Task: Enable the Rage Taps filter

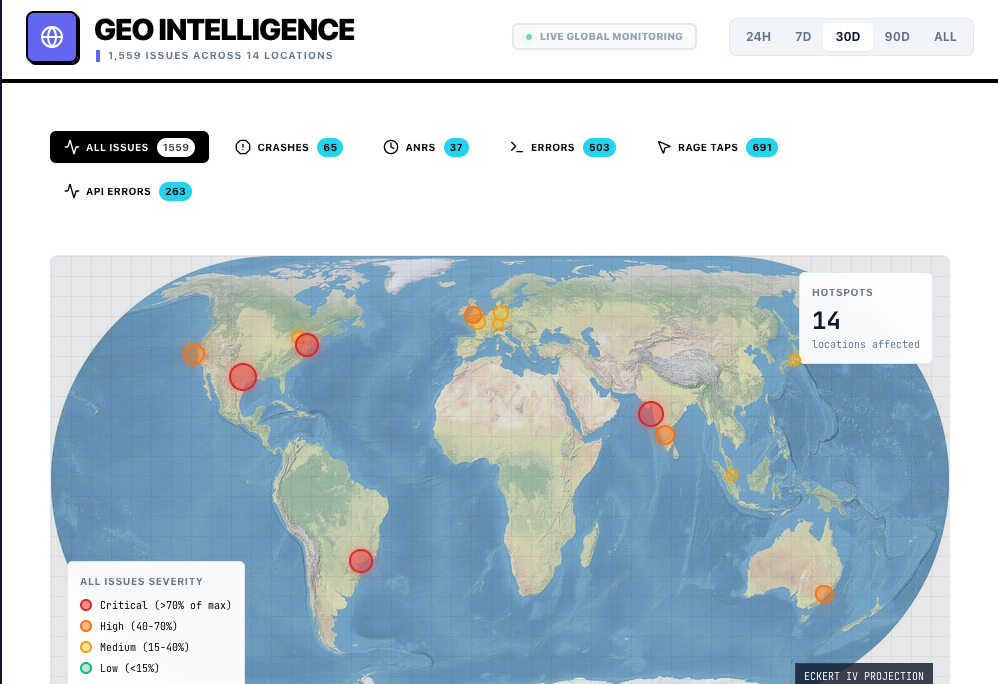Action: [x=716, y=147]
